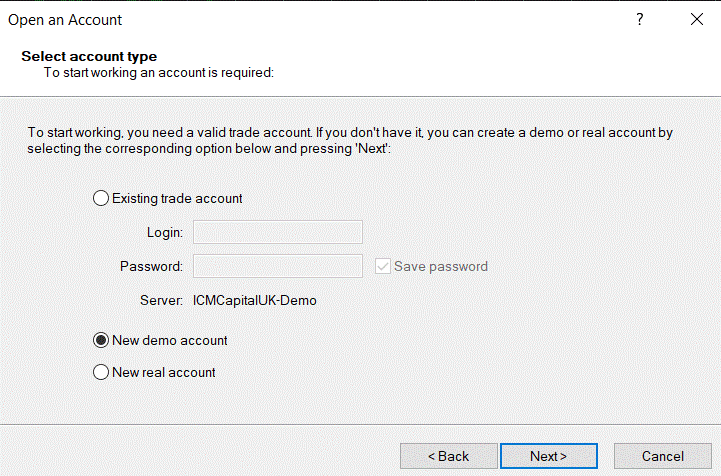Click the 'New demo account' label text

coord(170,340)
